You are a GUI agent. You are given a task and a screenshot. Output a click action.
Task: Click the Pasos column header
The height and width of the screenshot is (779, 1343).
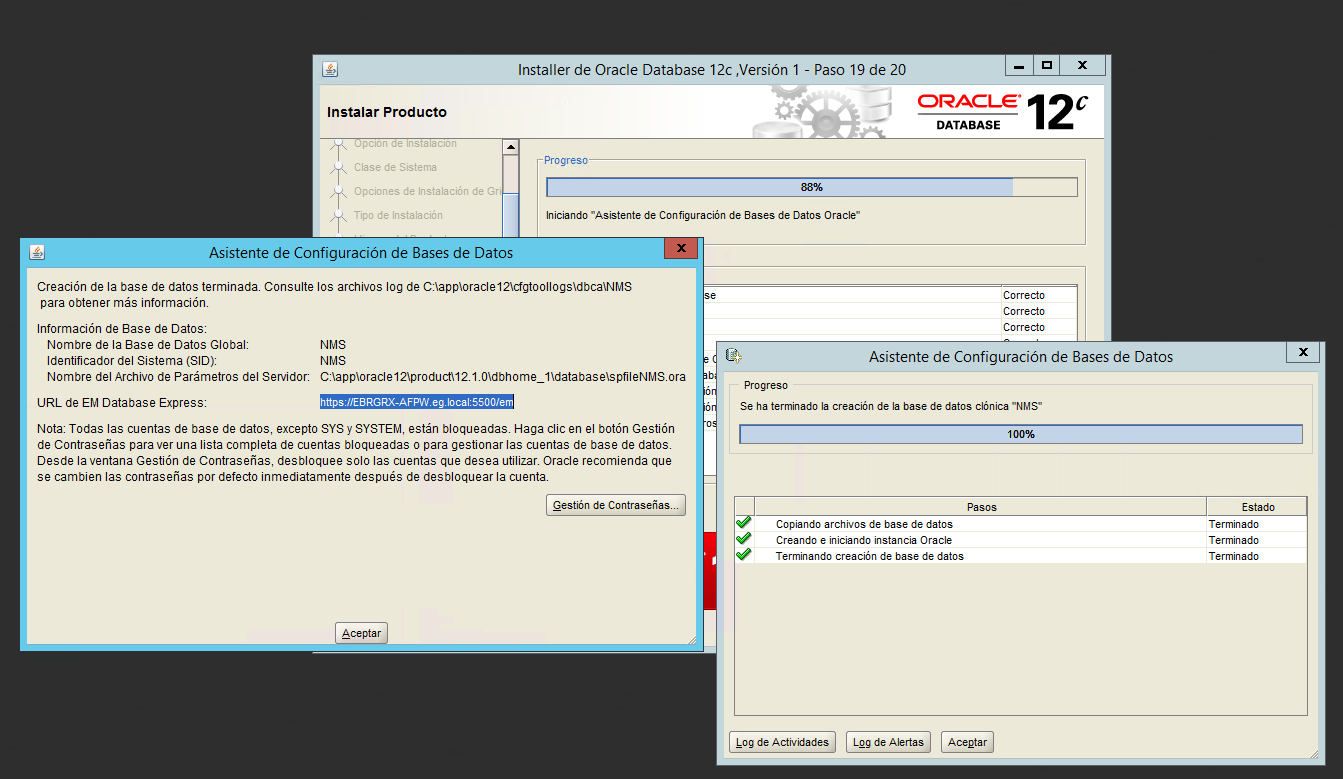981,507
